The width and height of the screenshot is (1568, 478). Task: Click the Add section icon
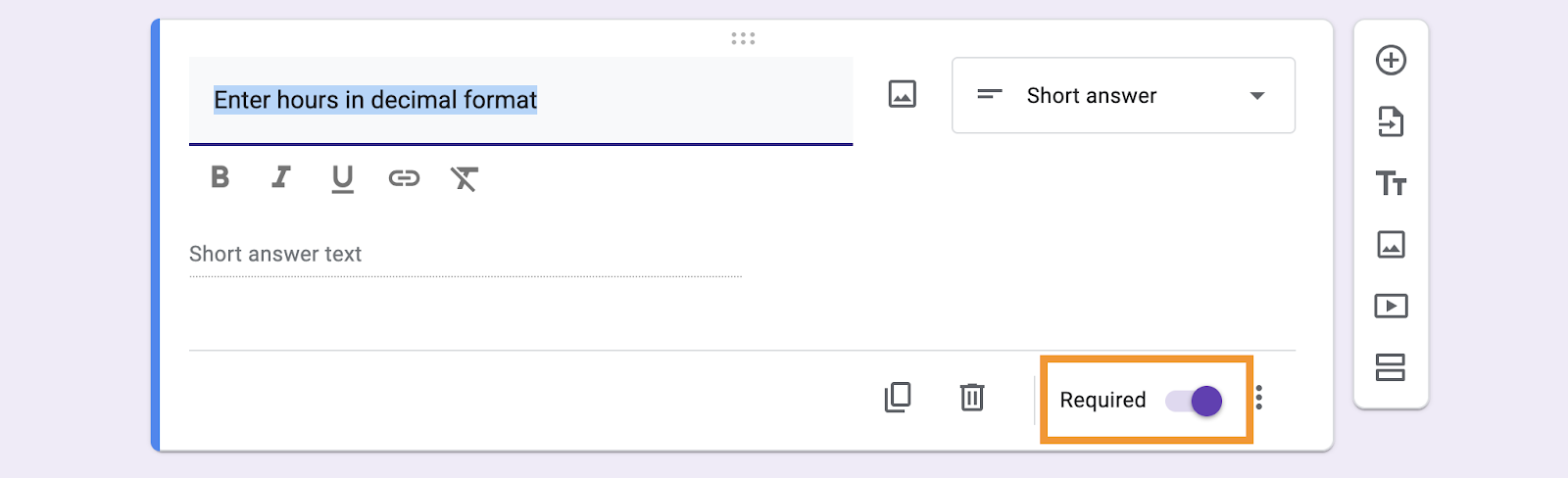(x=1391, y=367)
